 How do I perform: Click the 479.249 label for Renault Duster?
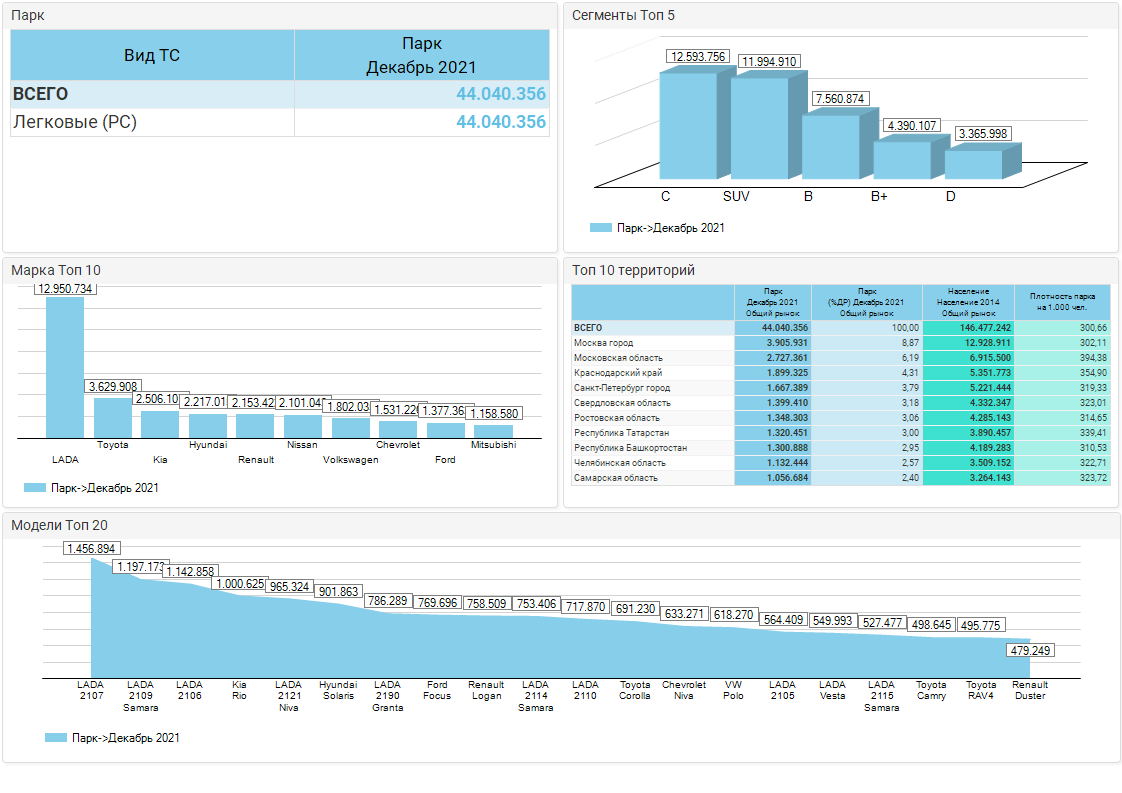(x=1029, y=651)
